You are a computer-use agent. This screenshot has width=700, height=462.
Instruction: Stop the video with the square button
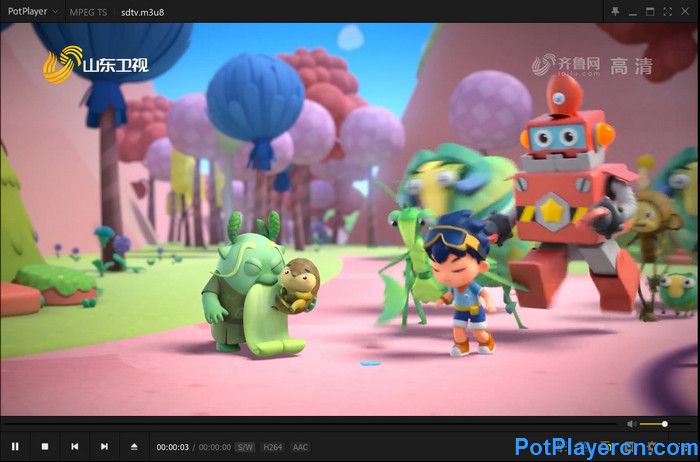45,446
